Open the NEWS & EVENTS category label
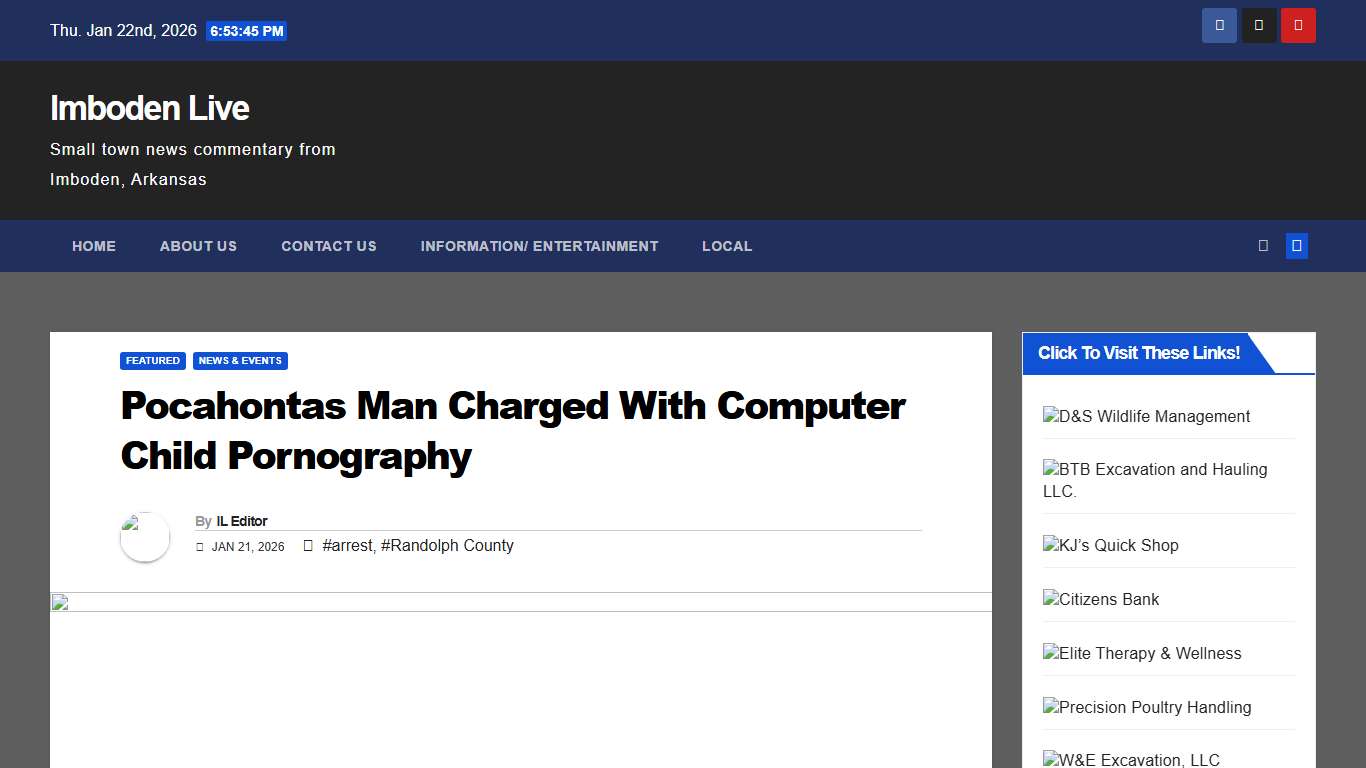 [x=240, y=361]
